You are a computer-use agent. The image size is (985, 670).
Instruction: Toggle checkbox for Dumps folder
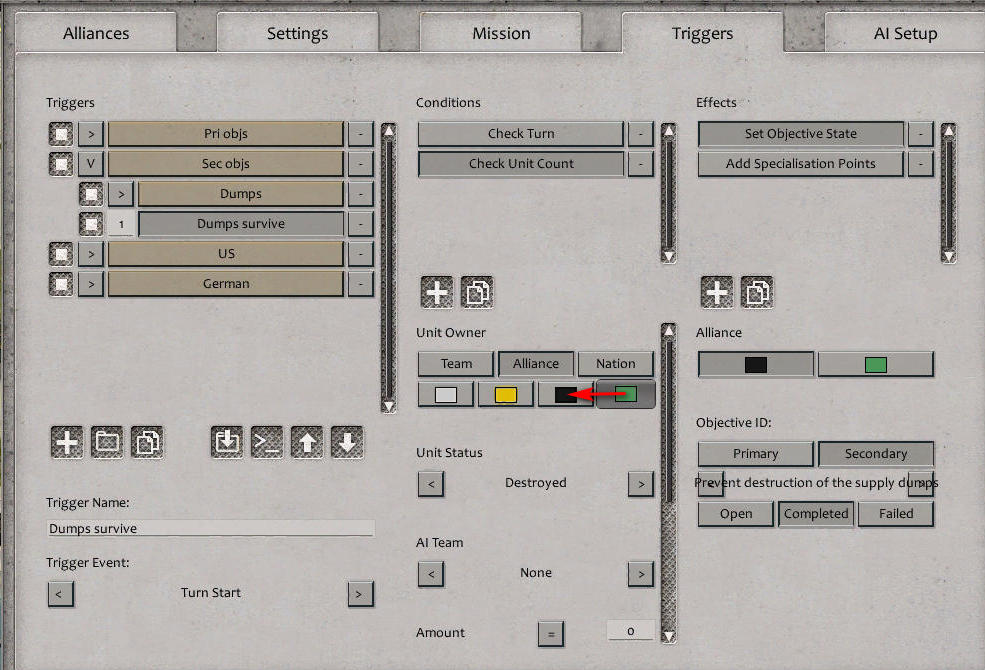click(91, 194)
